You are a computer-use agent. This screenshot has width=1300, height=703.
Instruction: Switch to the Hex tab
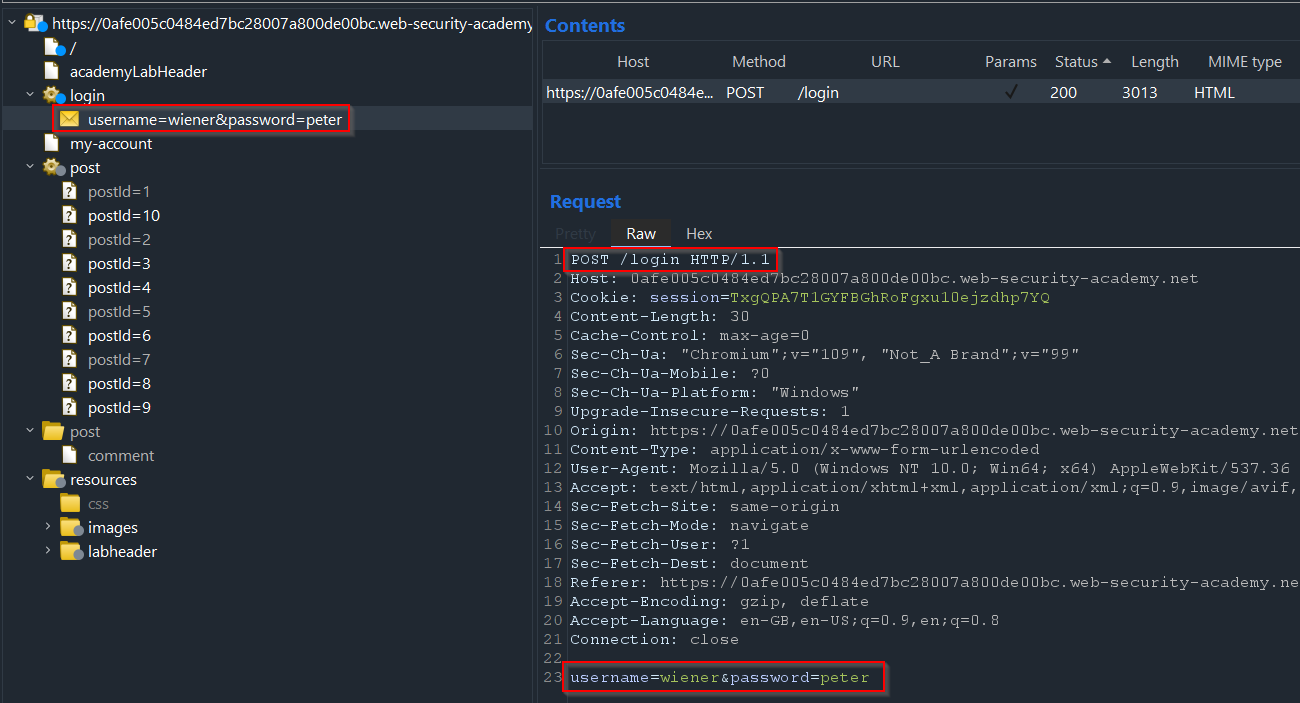coord(699,233)
